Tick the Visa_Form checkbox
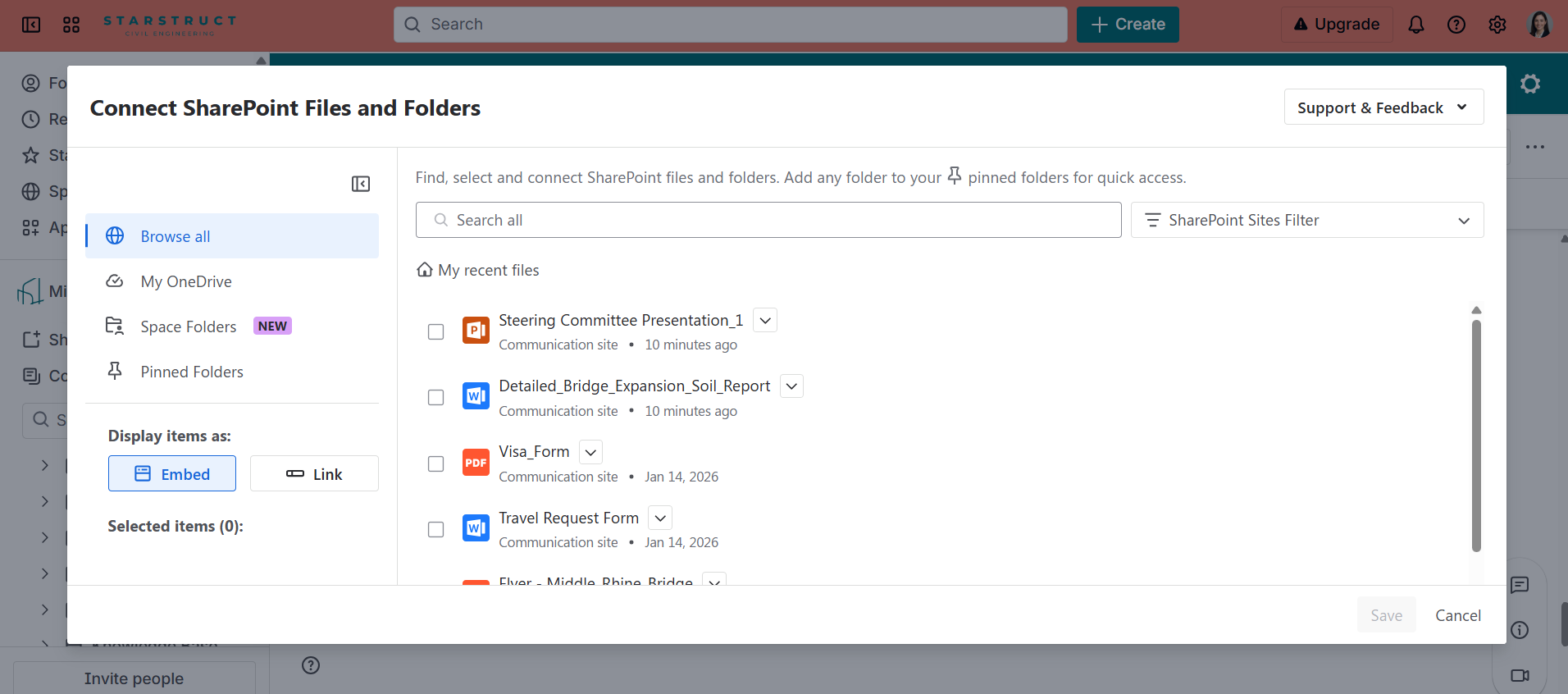Screen dimensions: 1568x694 pyautogui.click(x=436, y=463)
